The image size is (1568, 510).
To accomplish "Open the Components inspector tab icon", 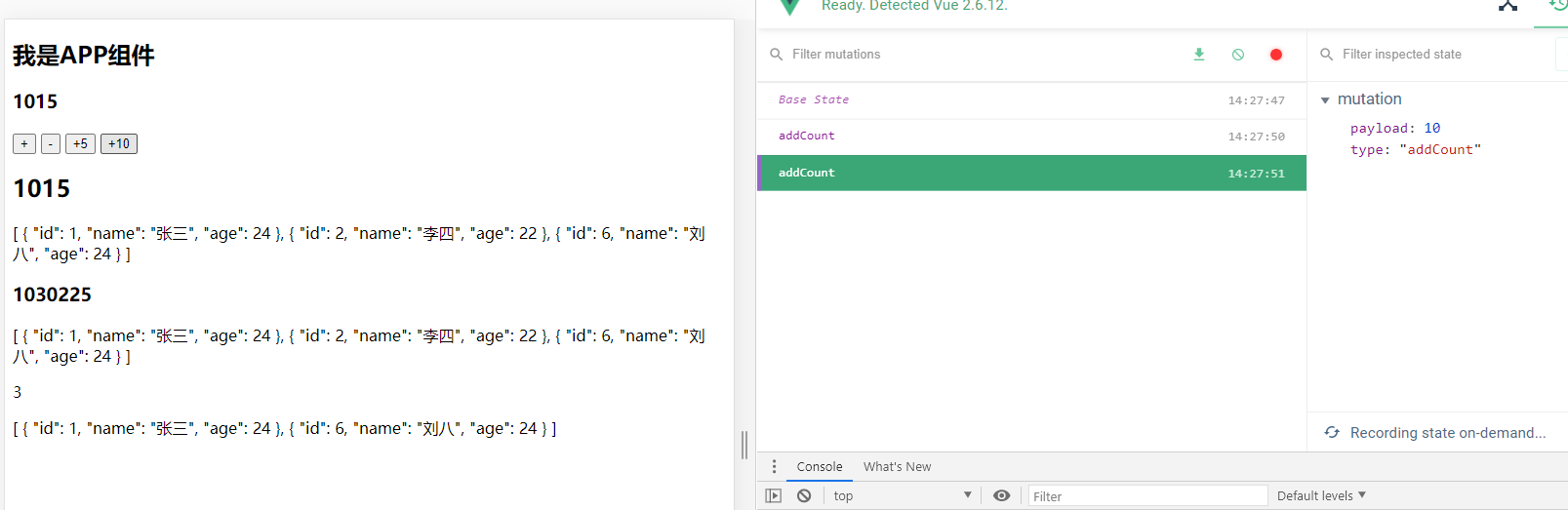I will coord(1508,6).
